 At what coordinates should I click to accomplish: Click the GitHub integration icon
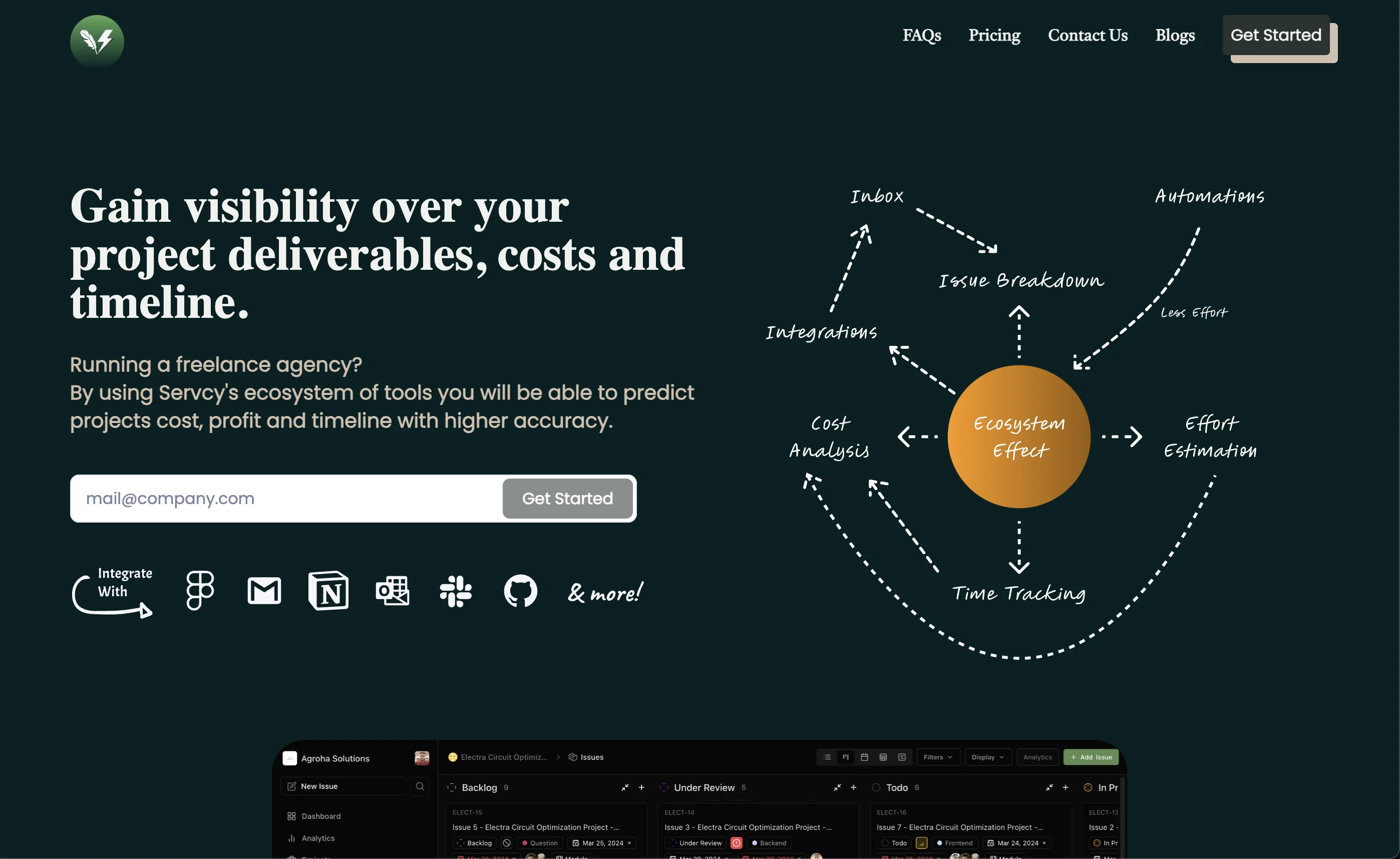(520, 591)
